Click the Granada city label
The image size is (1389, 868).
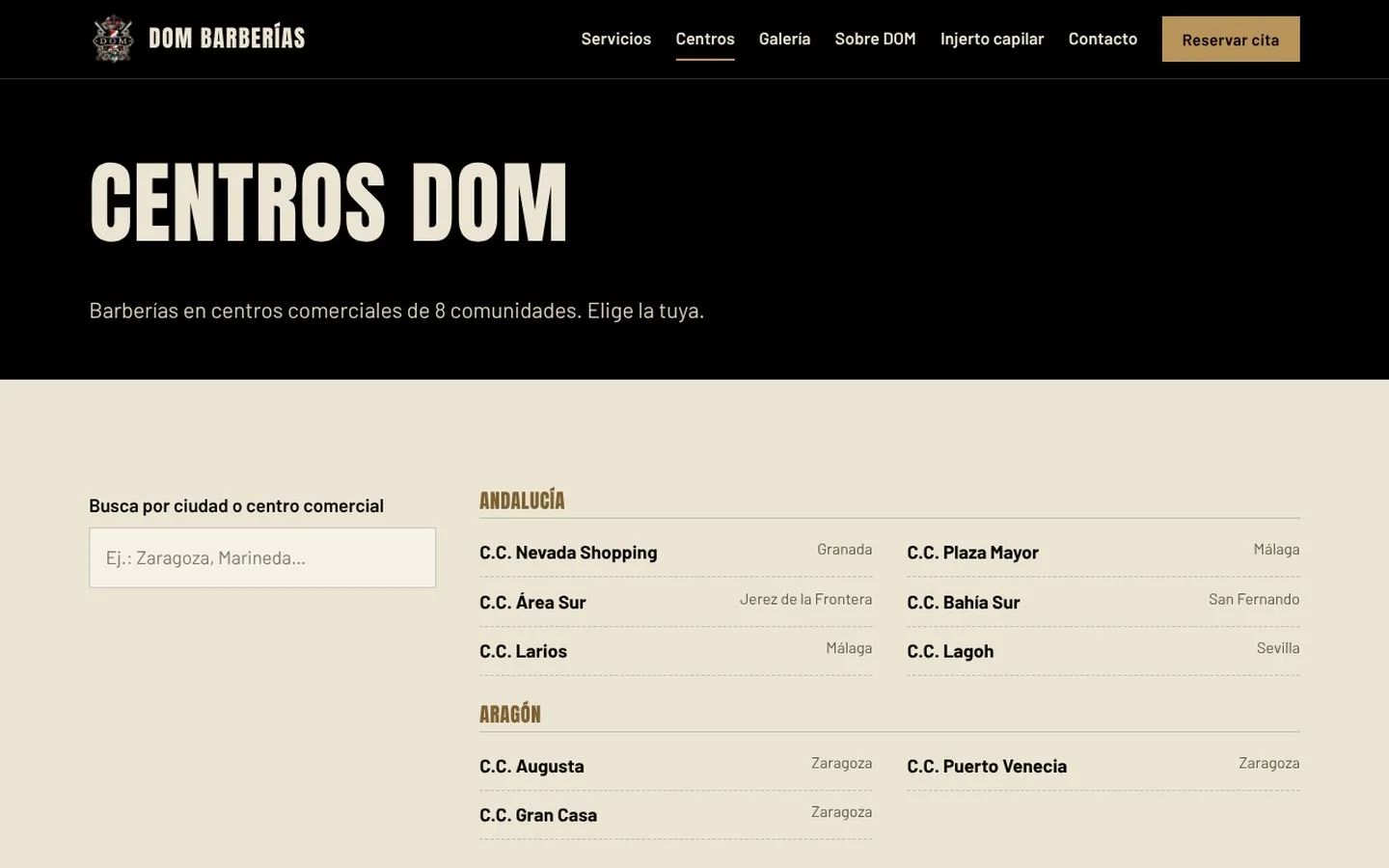coord(844,549)
